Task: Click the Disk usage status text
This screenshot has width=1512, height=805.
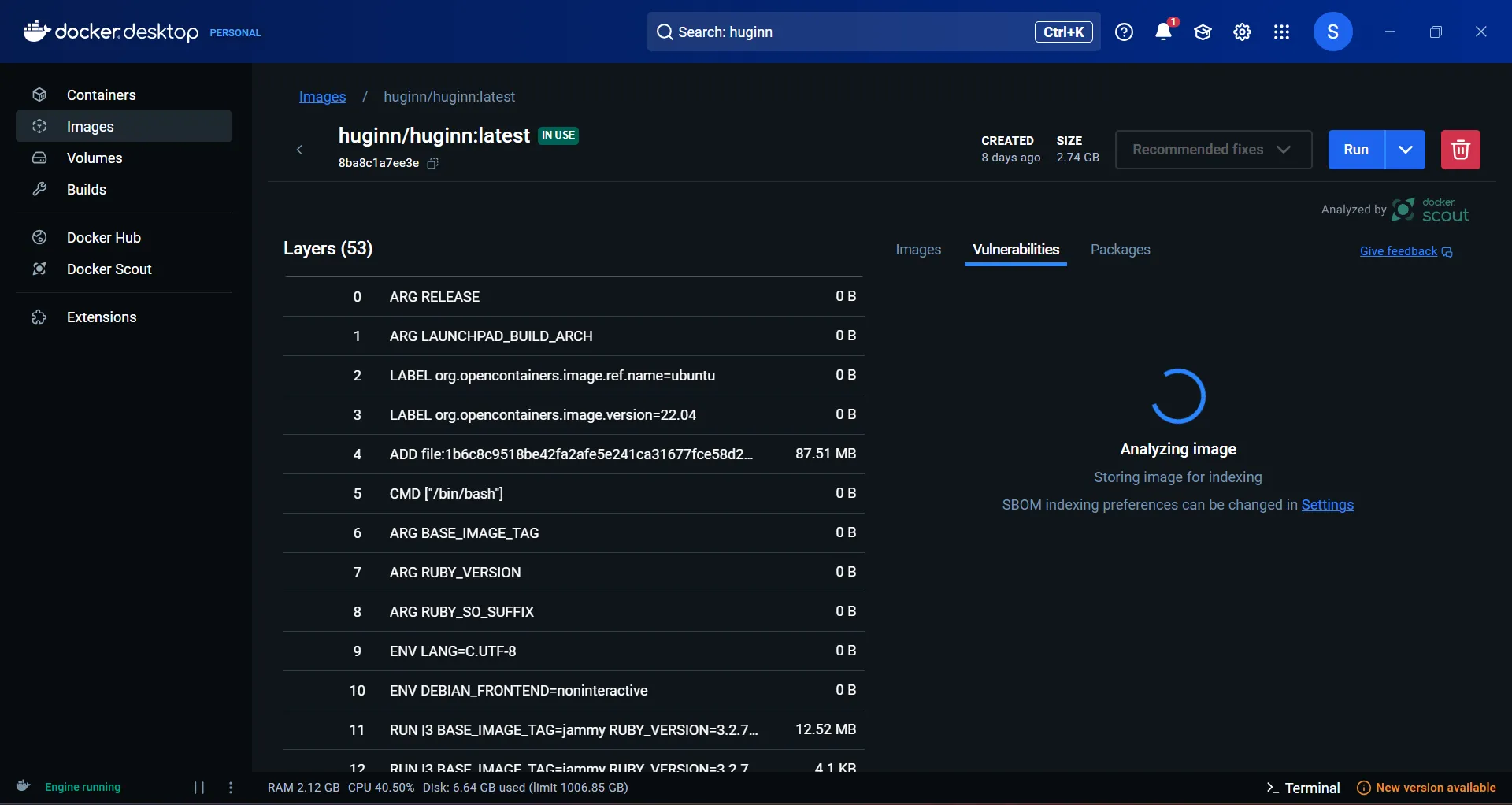Action: tap(525, 788)
